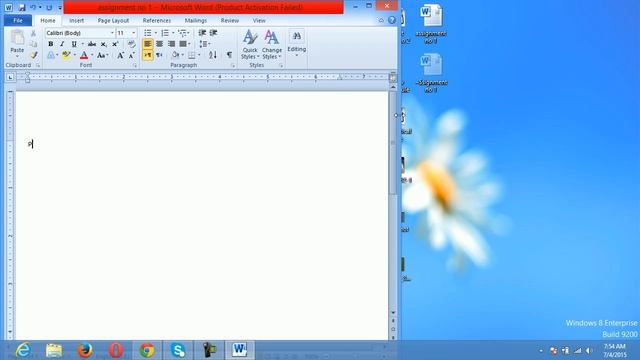The image size is (640, 360).
Task: Click the tab selector at ruler corner
Action: (x=10, y=77)
